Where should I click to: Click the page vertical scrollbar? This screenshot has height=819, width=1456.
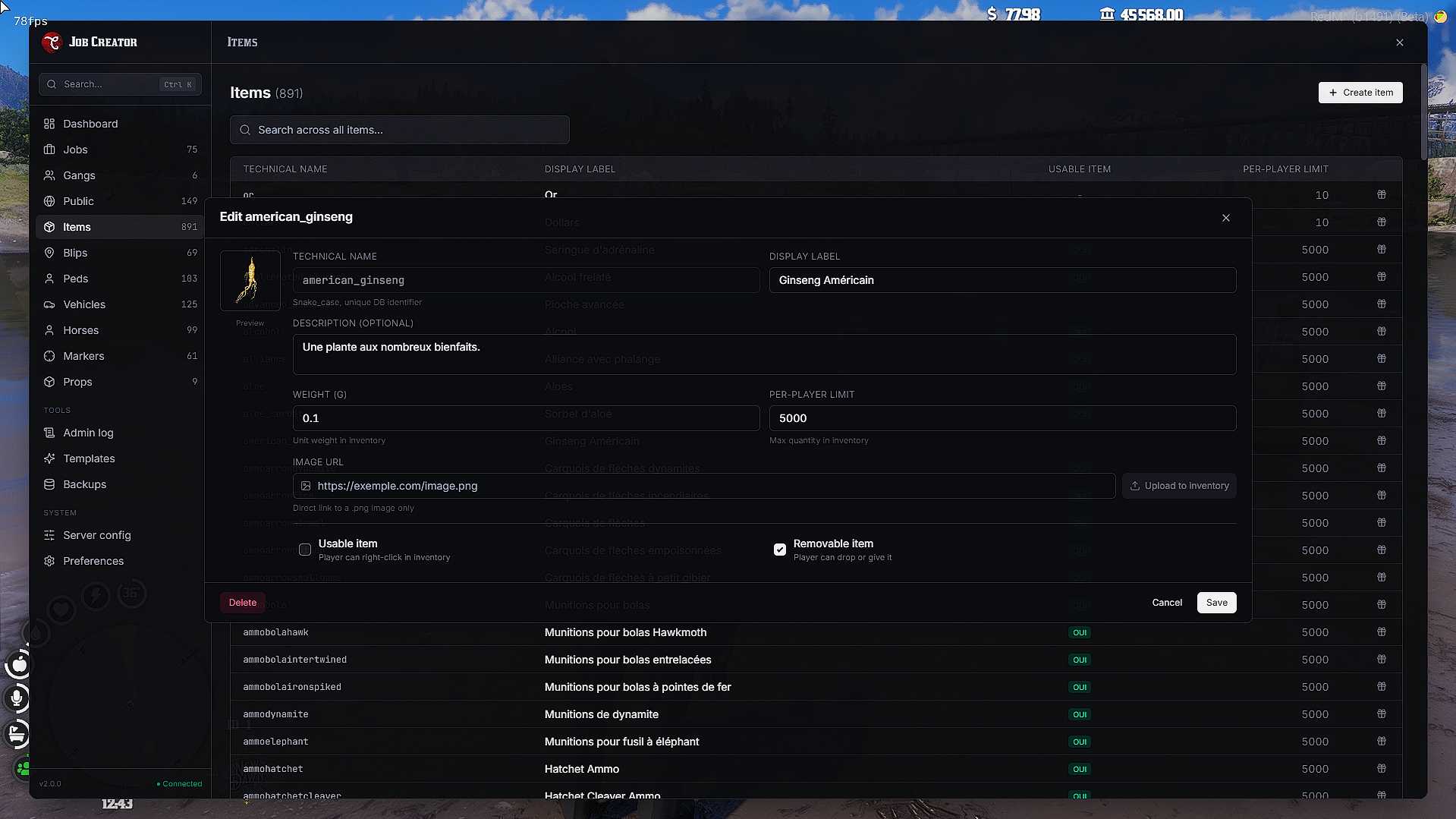(x=1424, y=112)
